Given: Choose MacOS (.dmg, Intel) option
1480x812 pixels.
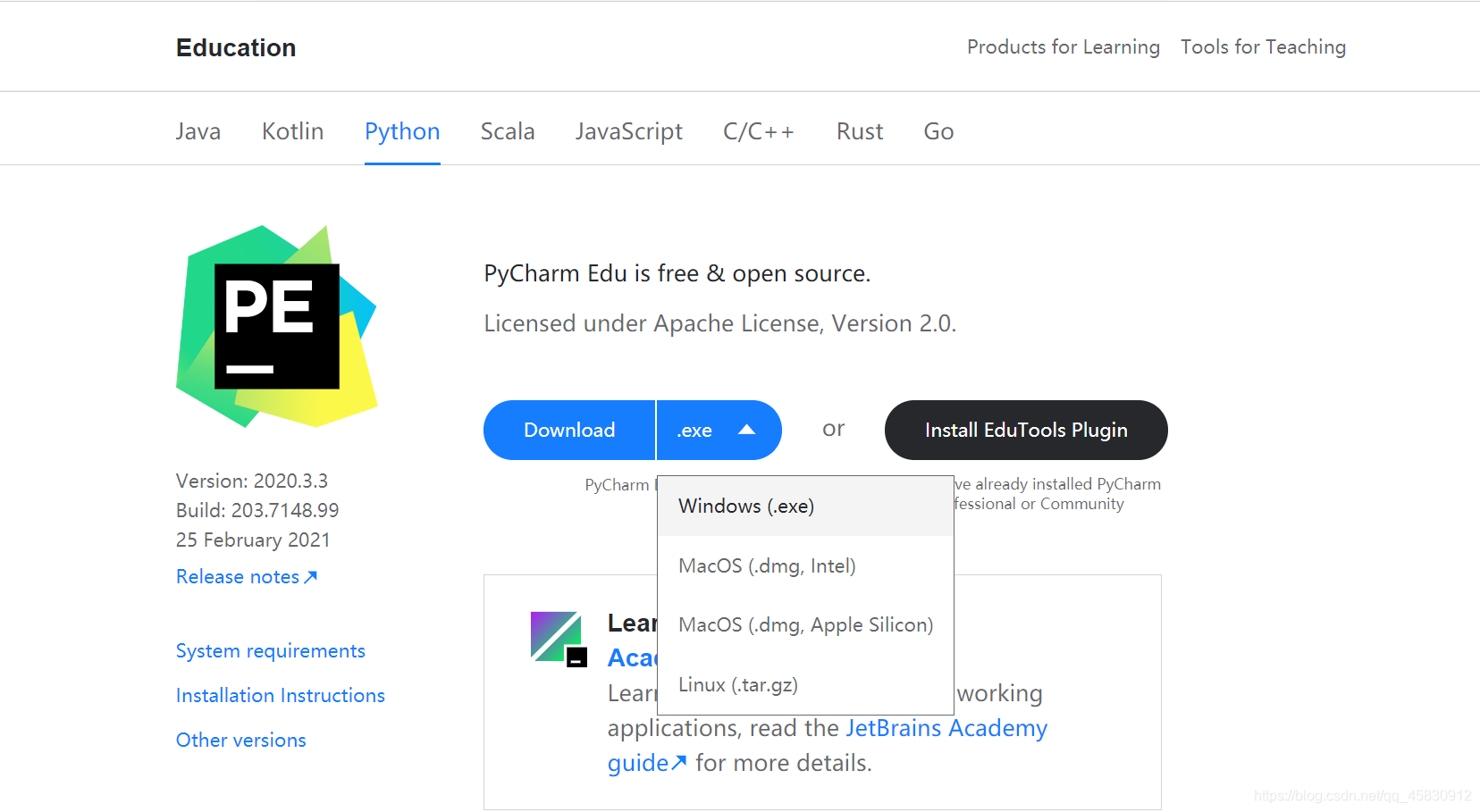Looking at the screenshot, I should tap(805, 565).
